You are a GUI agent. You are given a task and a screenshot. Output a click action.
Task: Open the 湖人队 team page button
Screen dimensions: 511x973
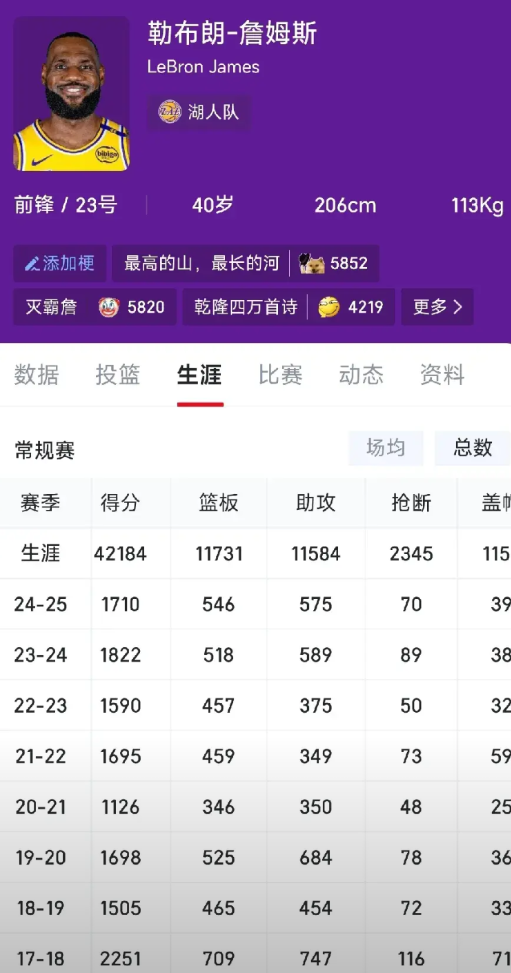199,112
